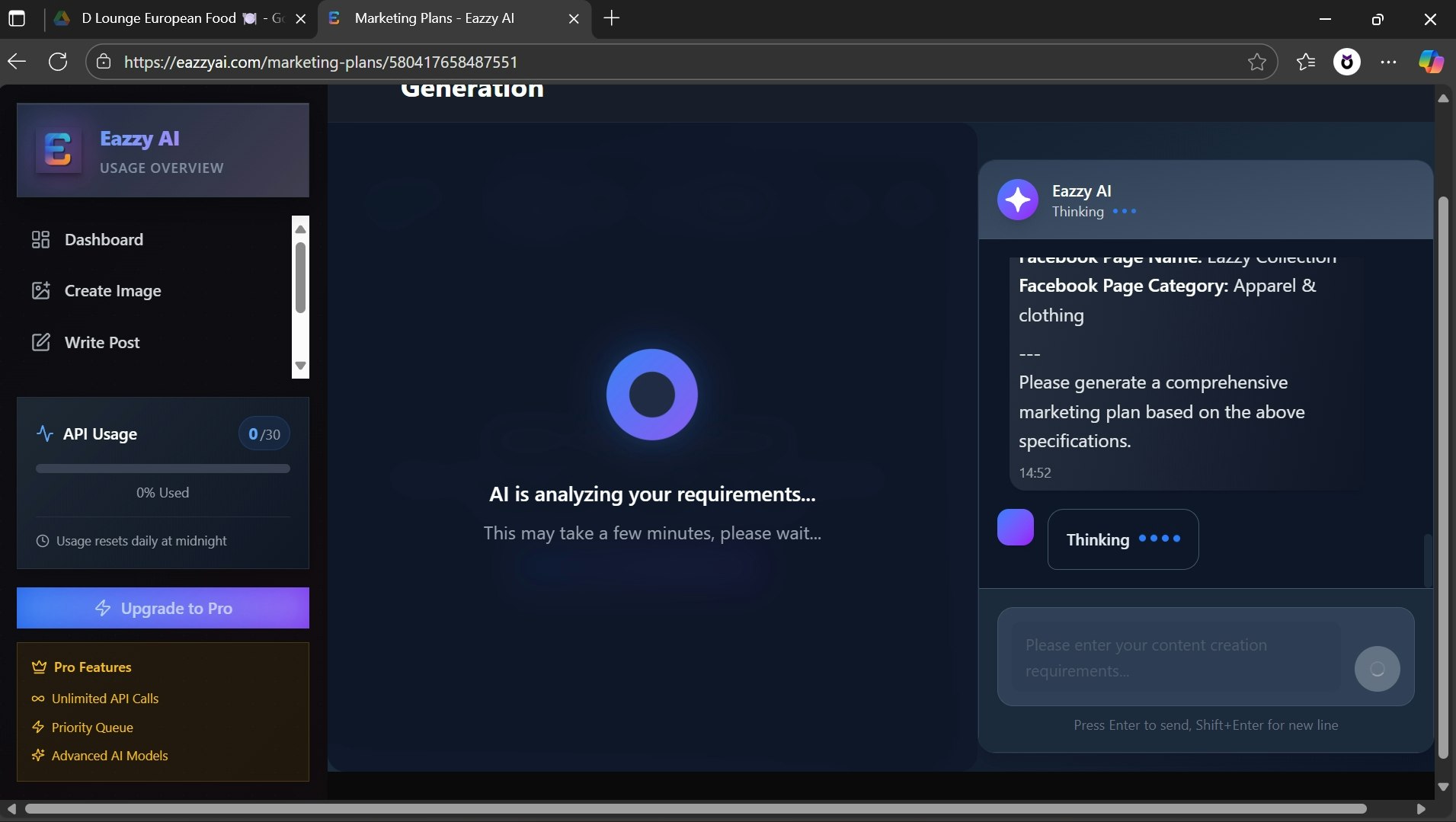Click the loading spinner ring in center
This screenshot has height=822, width=1456.
coord(652,395)
